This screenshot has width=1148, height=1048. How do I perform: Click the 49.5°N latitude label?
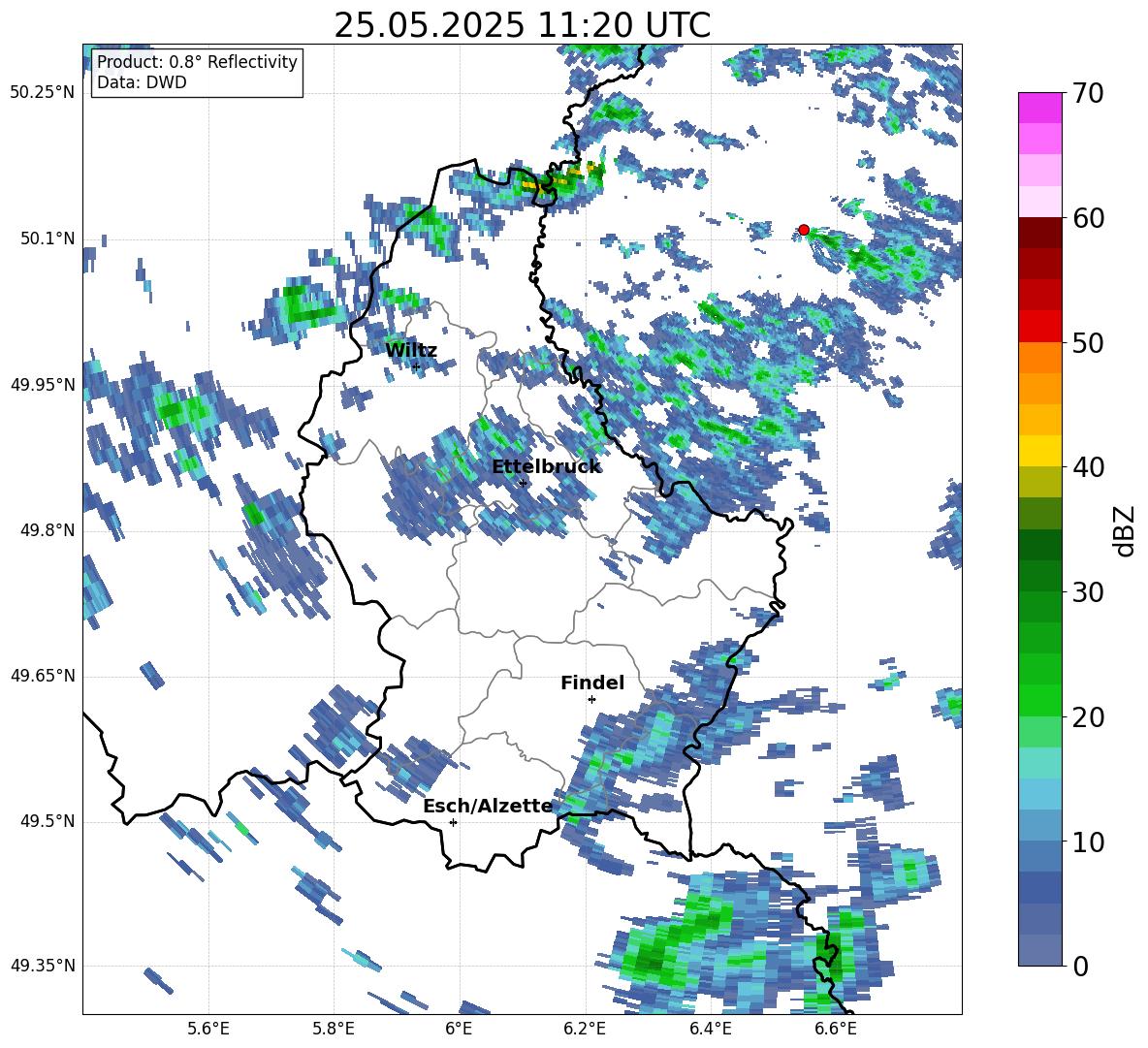click(x=48, y=820)
